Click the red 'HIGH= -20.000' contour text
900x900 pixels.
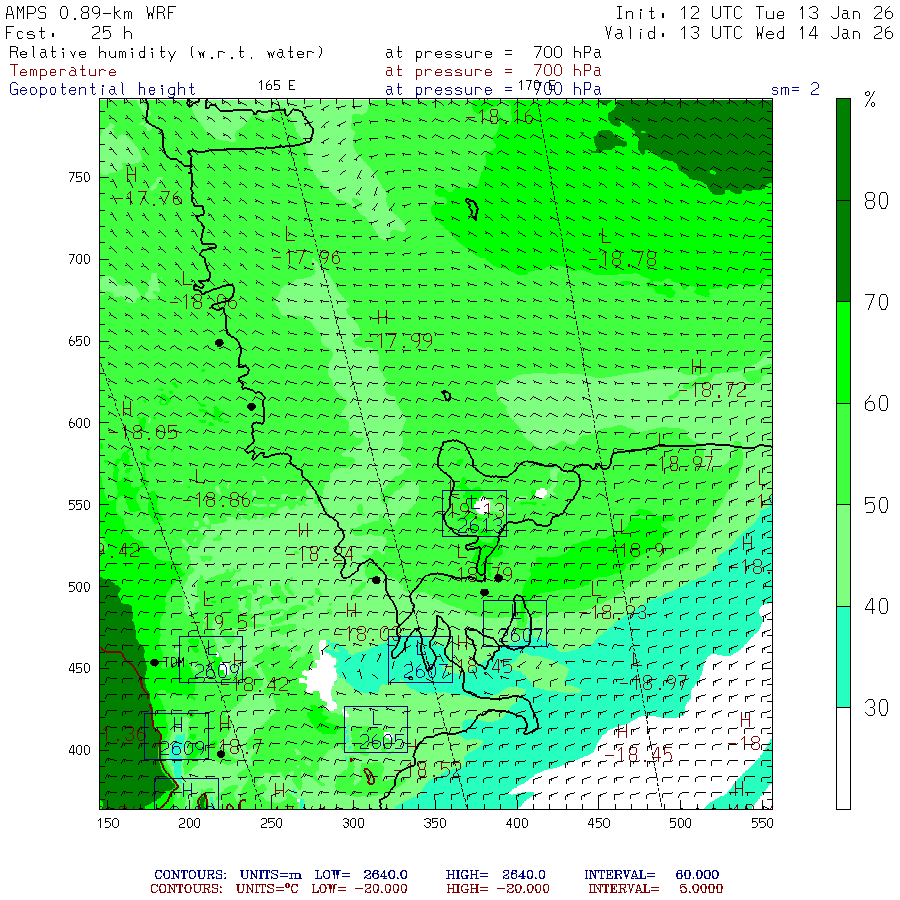[498, 889]
